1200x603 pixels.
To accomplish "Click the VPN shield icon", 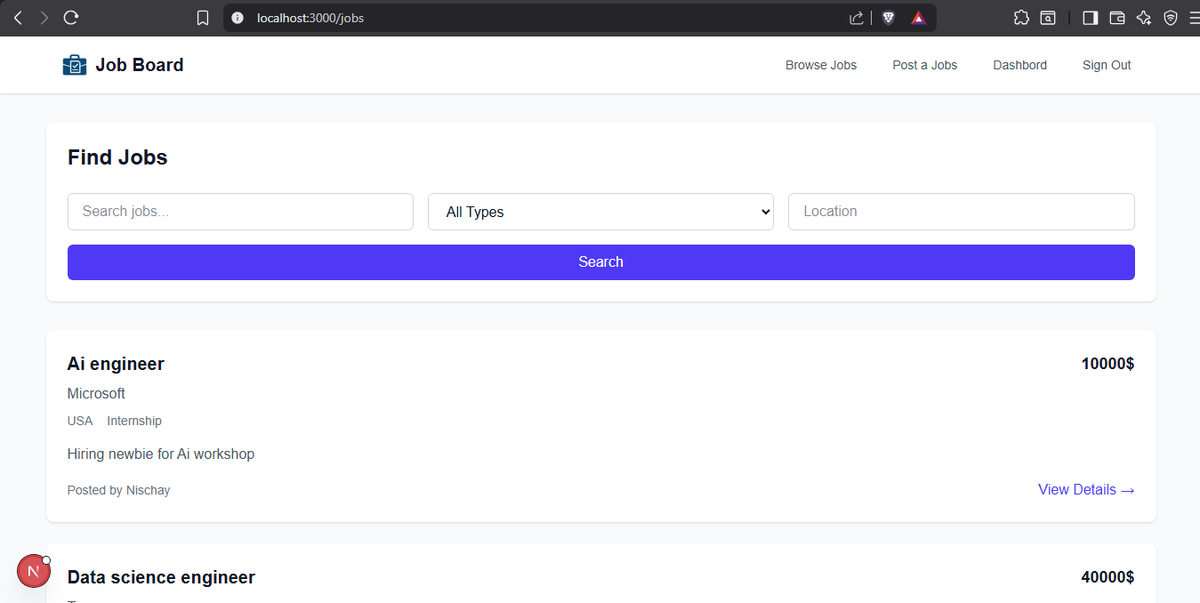I will point(1170,17).
